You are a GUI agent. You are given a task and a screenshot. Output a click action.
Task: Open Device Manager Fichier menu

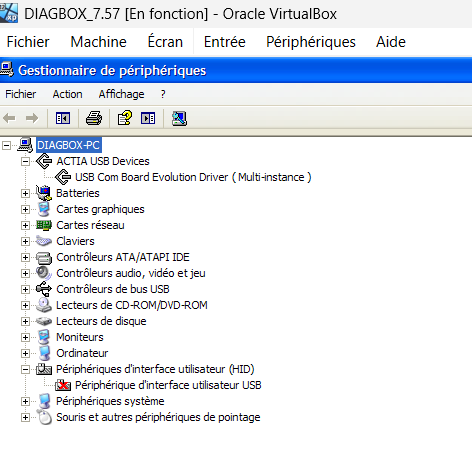pos(21,94)
